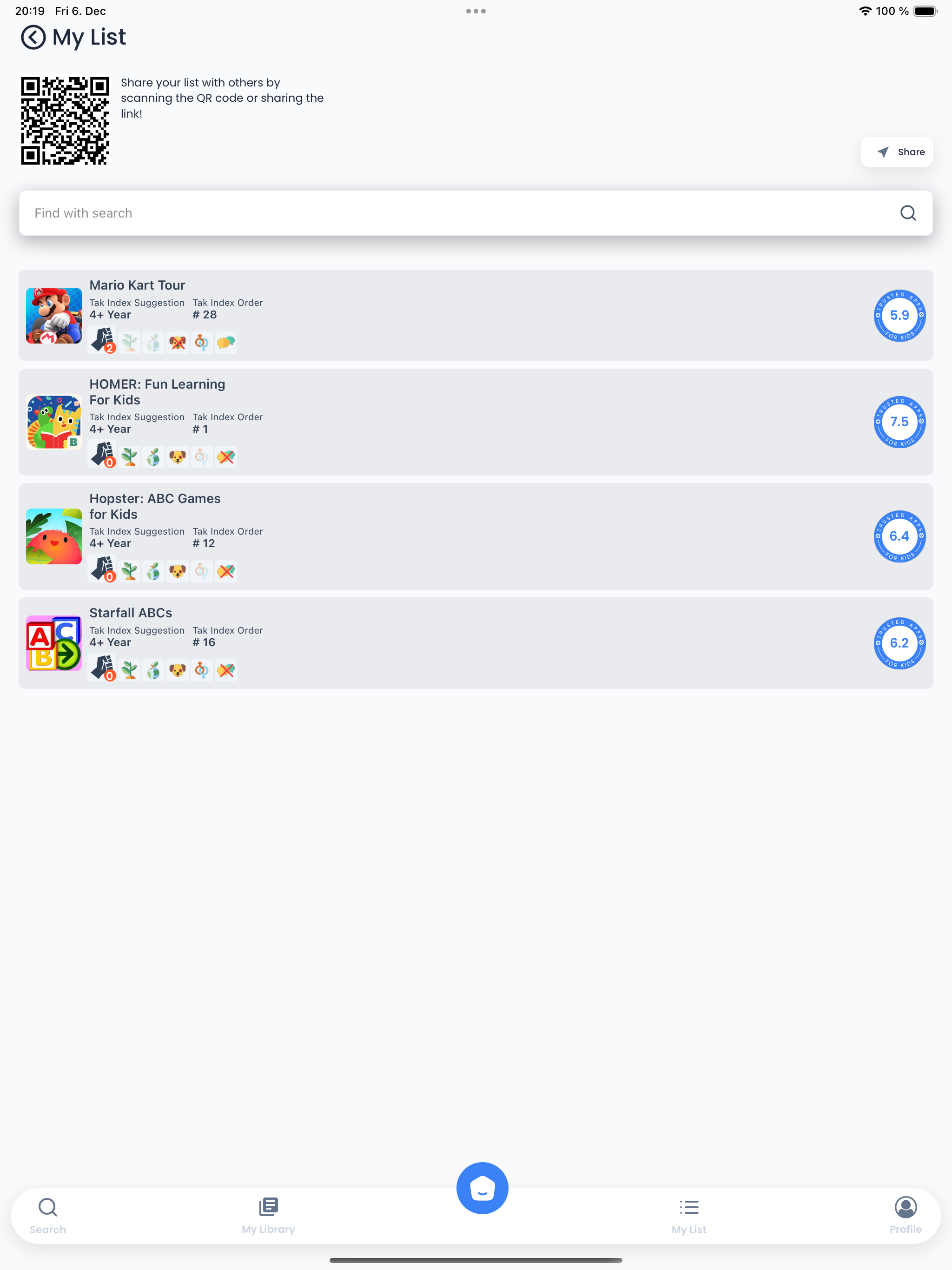The height and width of the screenshot is (1270, 952).
Task: Open Starfall ABCs app icon
Action: [x=54, y=643]
